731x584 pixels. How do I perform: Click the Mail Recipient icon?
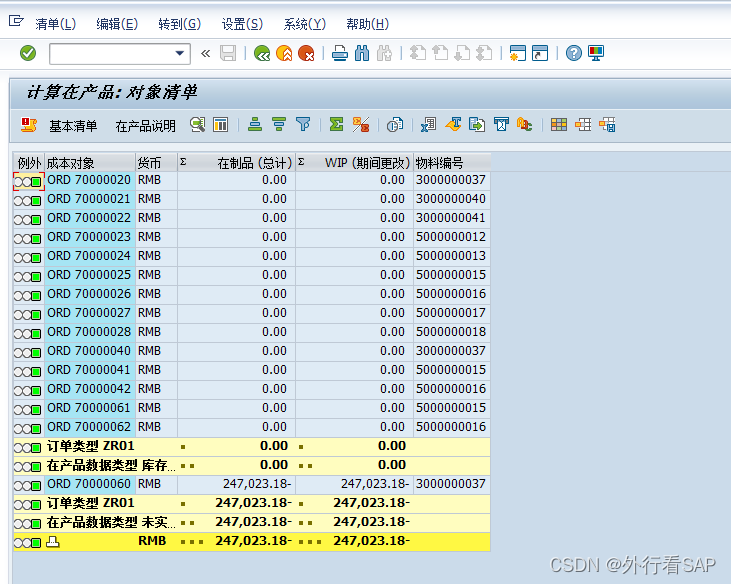501,125
